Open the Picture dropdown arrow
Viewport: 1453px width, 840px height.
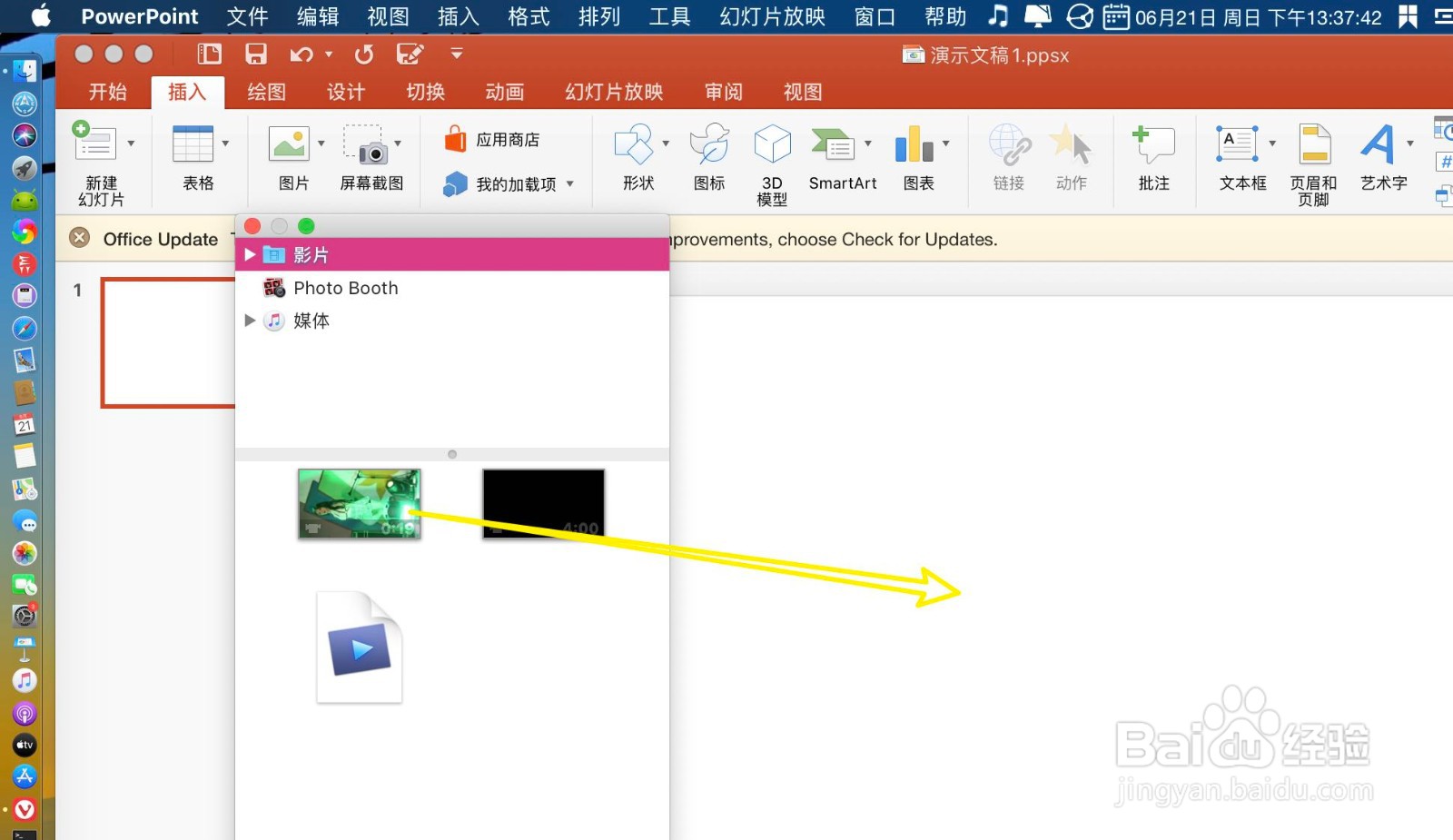(321, 143)
